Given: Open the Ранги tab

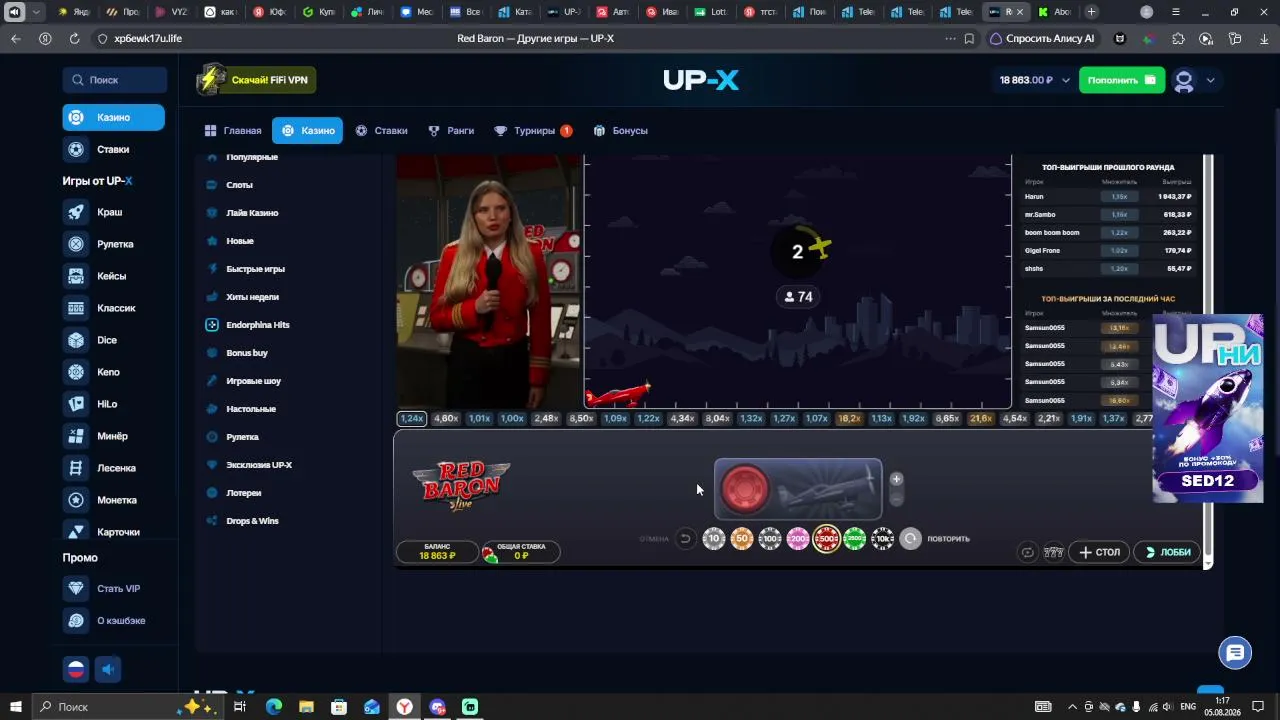Looking at the screenshot, I should [x=451, y=131].
